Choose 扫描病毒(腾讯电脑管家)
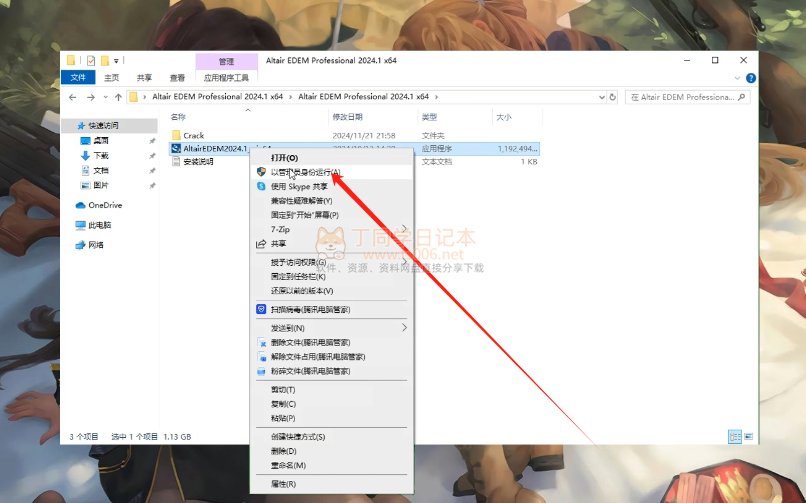Image resolution: width=806 pixels, height=503 pixels. (332, 309)
